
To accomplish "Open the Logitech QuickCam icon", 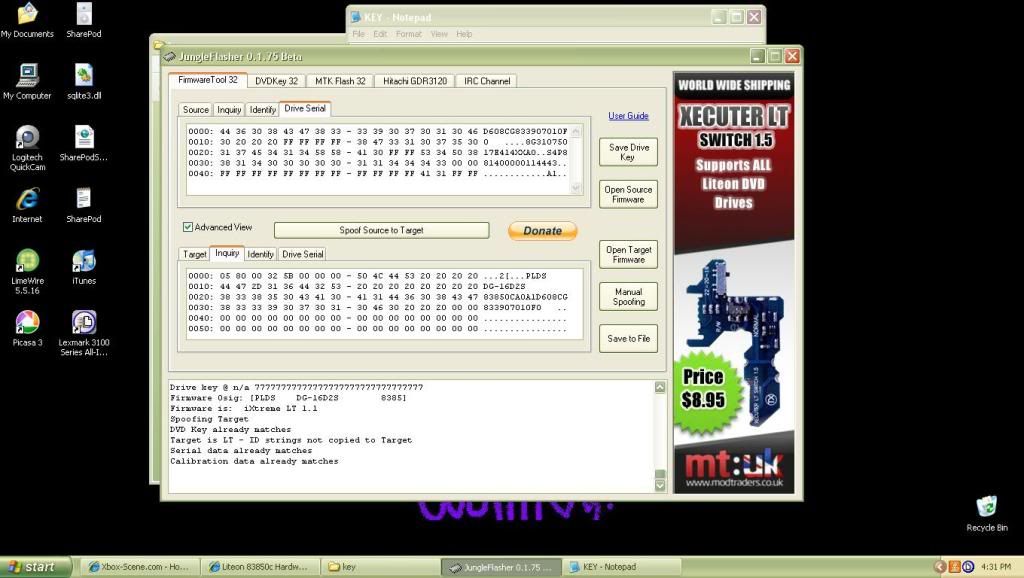I will coord(28,138).
